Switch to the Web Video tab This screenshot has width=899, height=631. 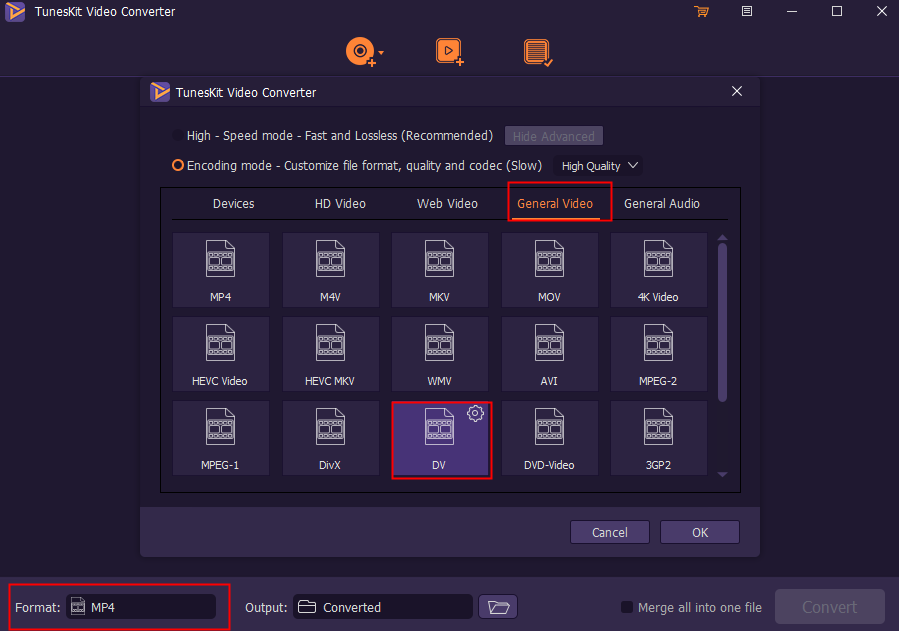447,203
